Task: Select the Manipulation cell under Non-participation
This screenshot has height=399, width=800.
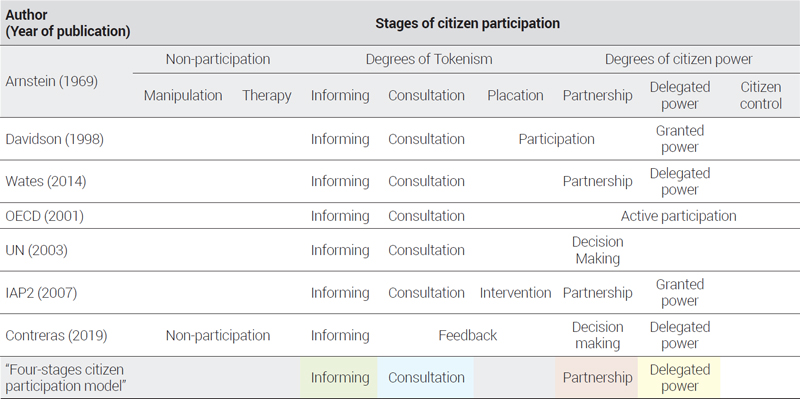Action: click(x=183, y=95)
